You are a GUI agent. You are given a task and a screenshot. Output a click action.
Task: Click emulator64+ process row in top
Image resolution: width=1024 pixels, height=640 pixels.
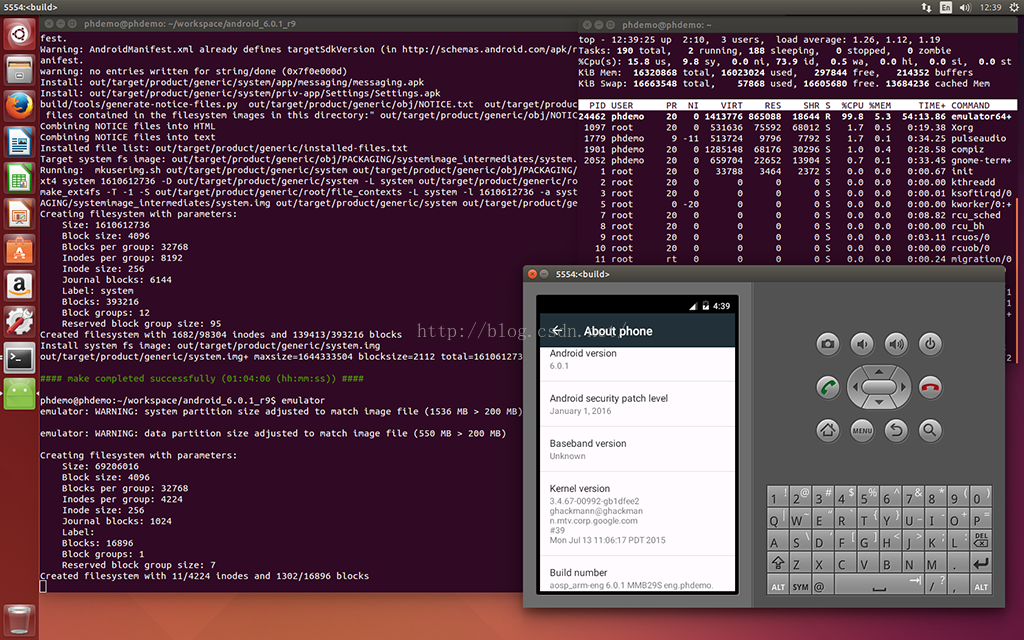[797, 116]
